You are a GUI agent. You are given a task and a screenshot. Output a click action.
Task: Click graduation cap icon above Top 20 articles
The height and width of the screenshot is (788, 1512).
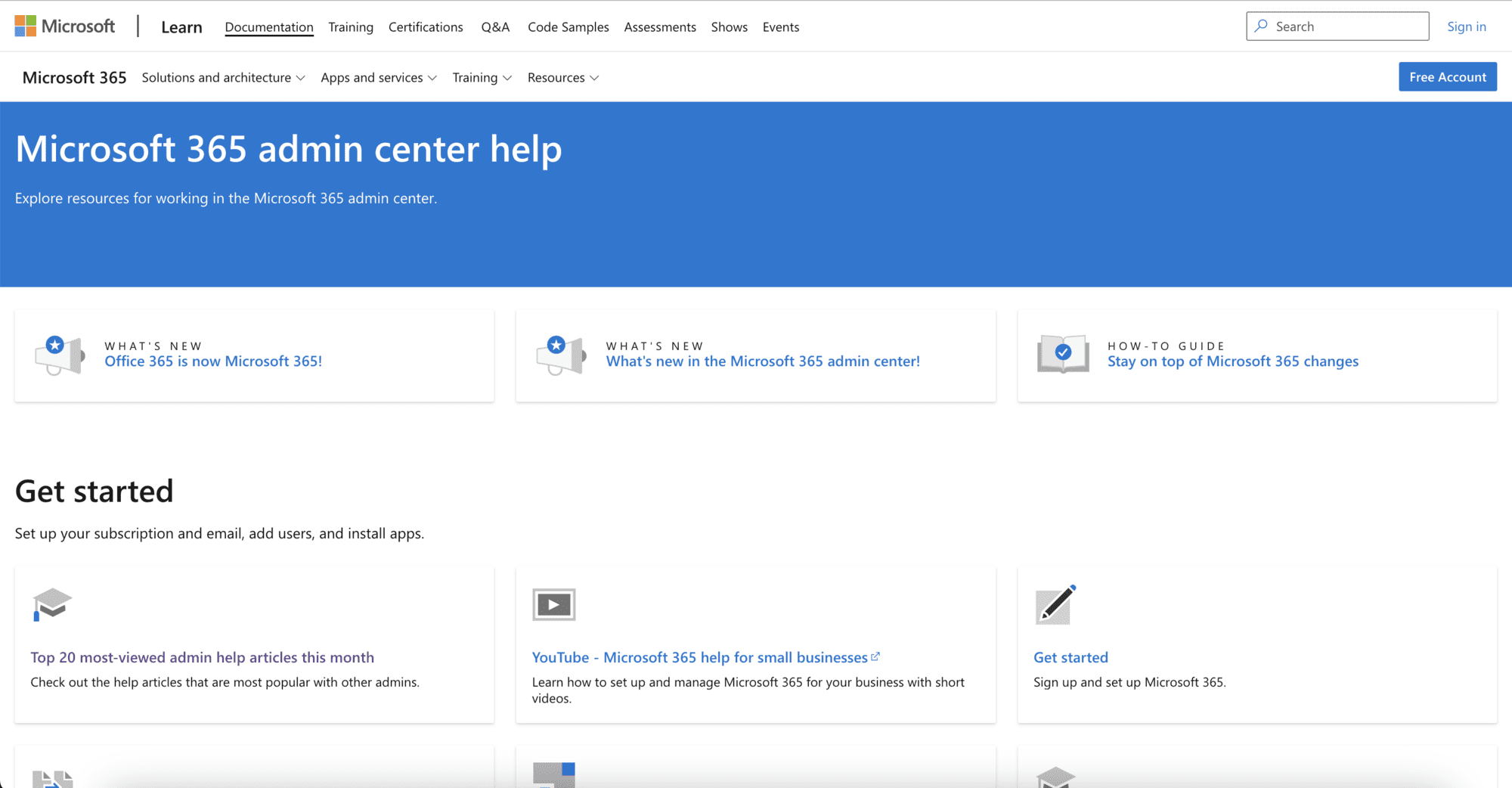52,604
